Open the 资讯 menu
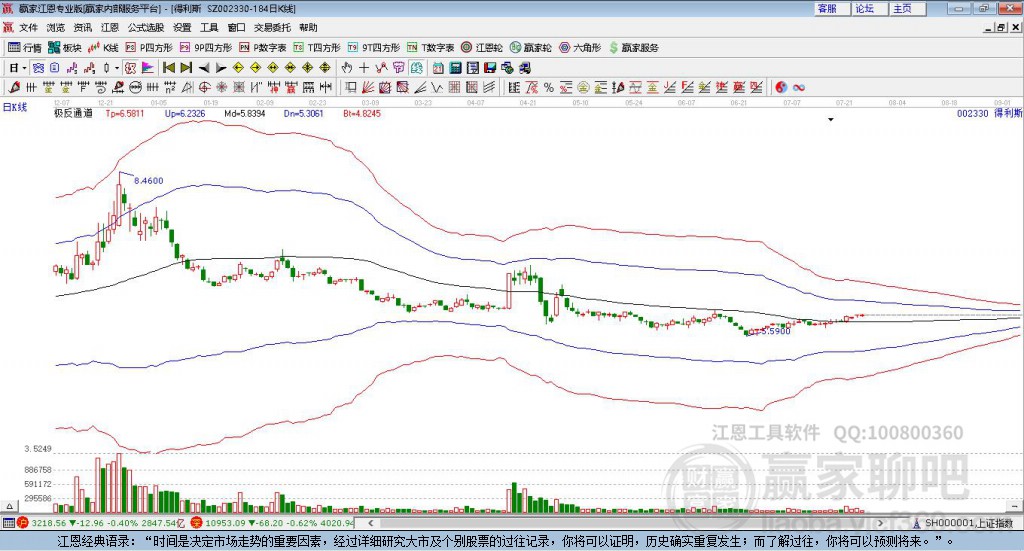The width and height of the screenshot is (1024, 551). tap(83, 27)
